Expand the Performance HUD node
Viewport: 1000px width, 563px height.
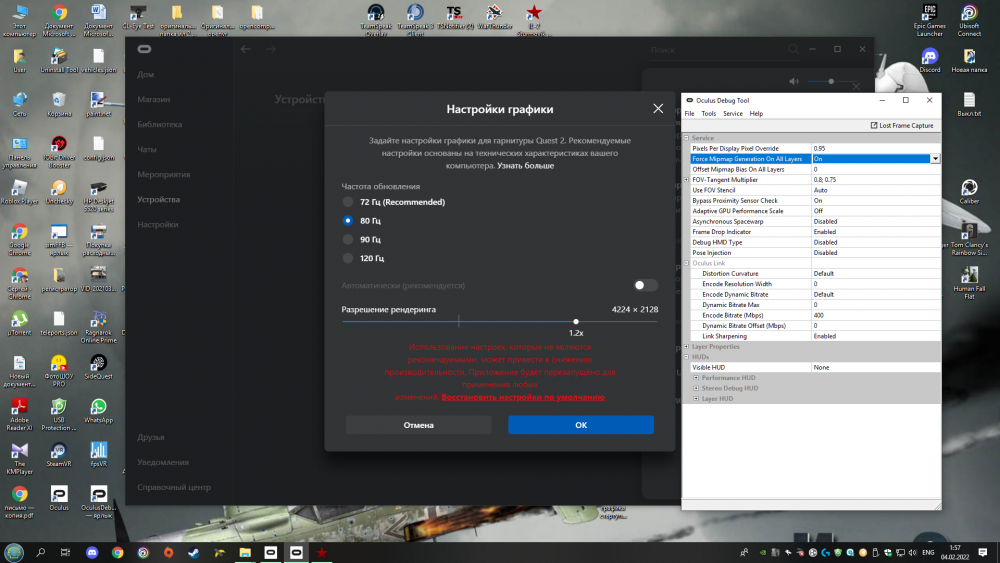point(696,378)
